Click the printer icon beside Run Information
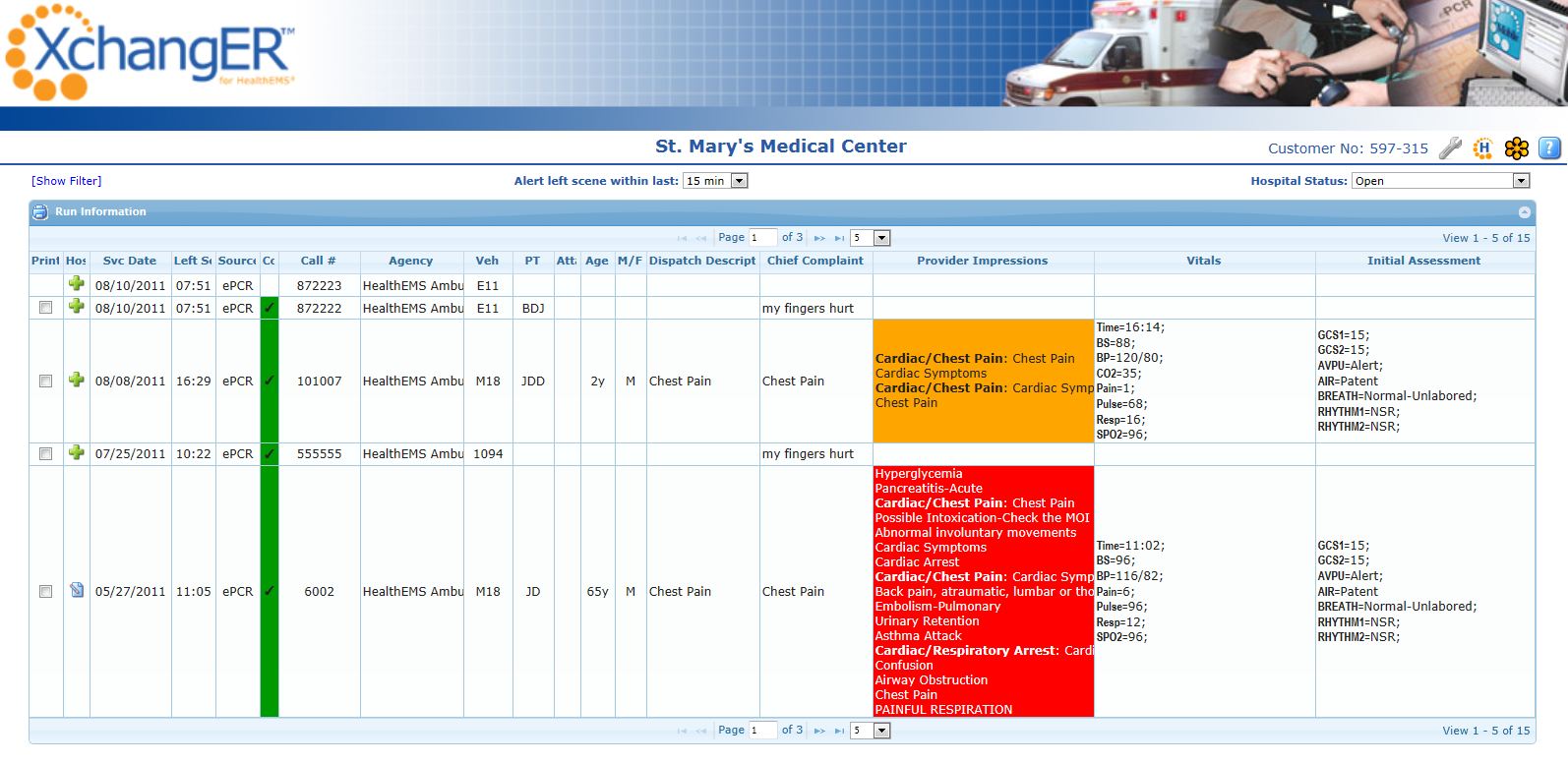 tap(40, 212)
